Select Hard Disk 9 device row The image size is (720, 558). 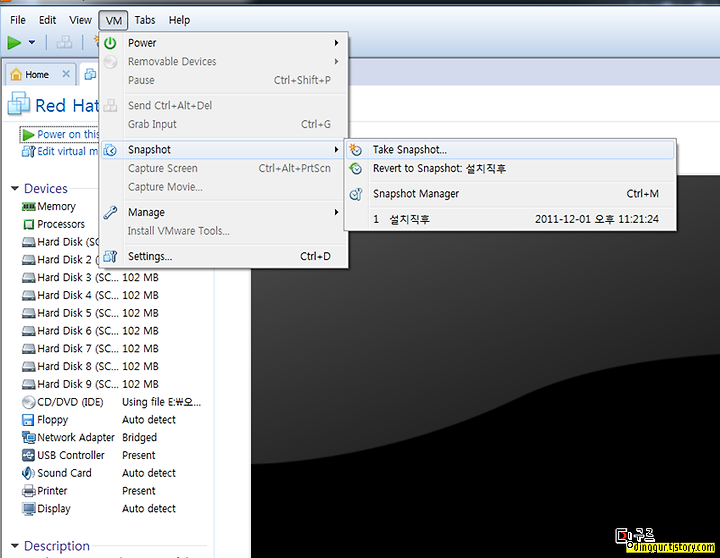pos(90,384)
